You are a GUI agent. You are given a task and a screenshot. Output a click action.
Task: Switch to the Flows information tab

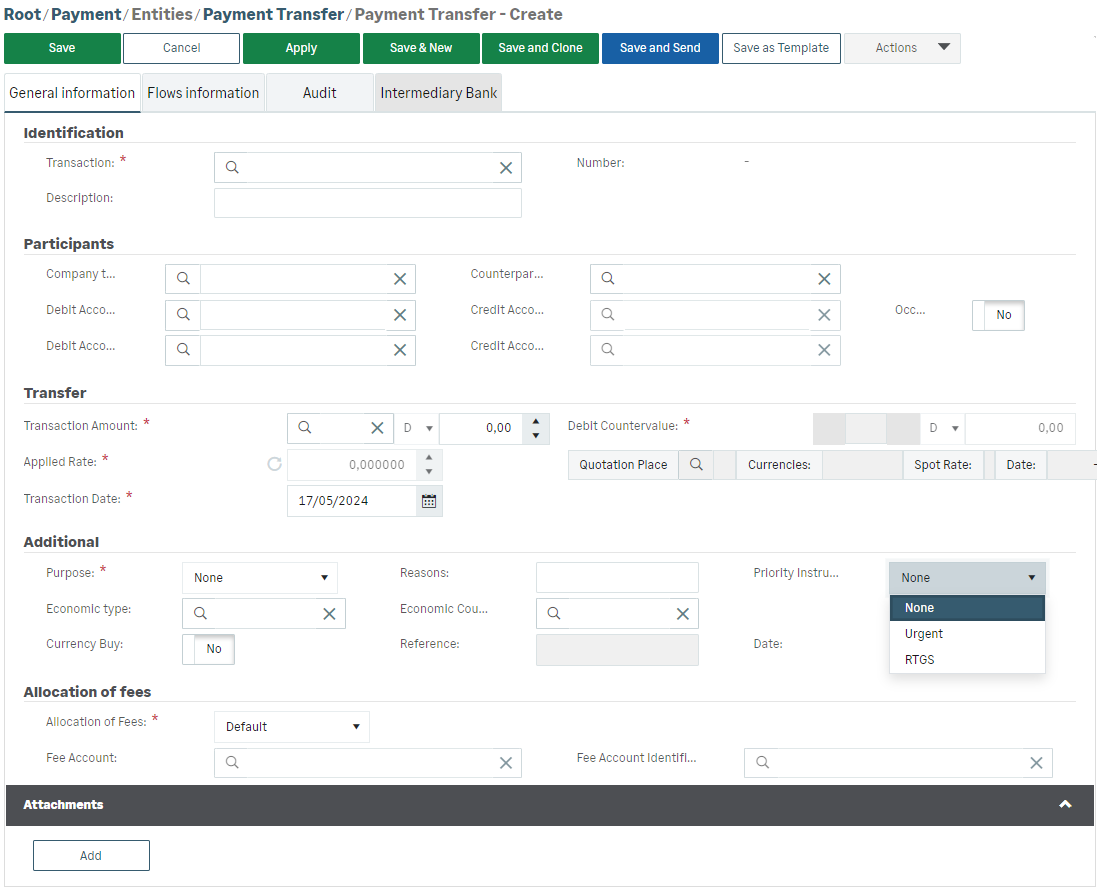[x=203, y=93]
